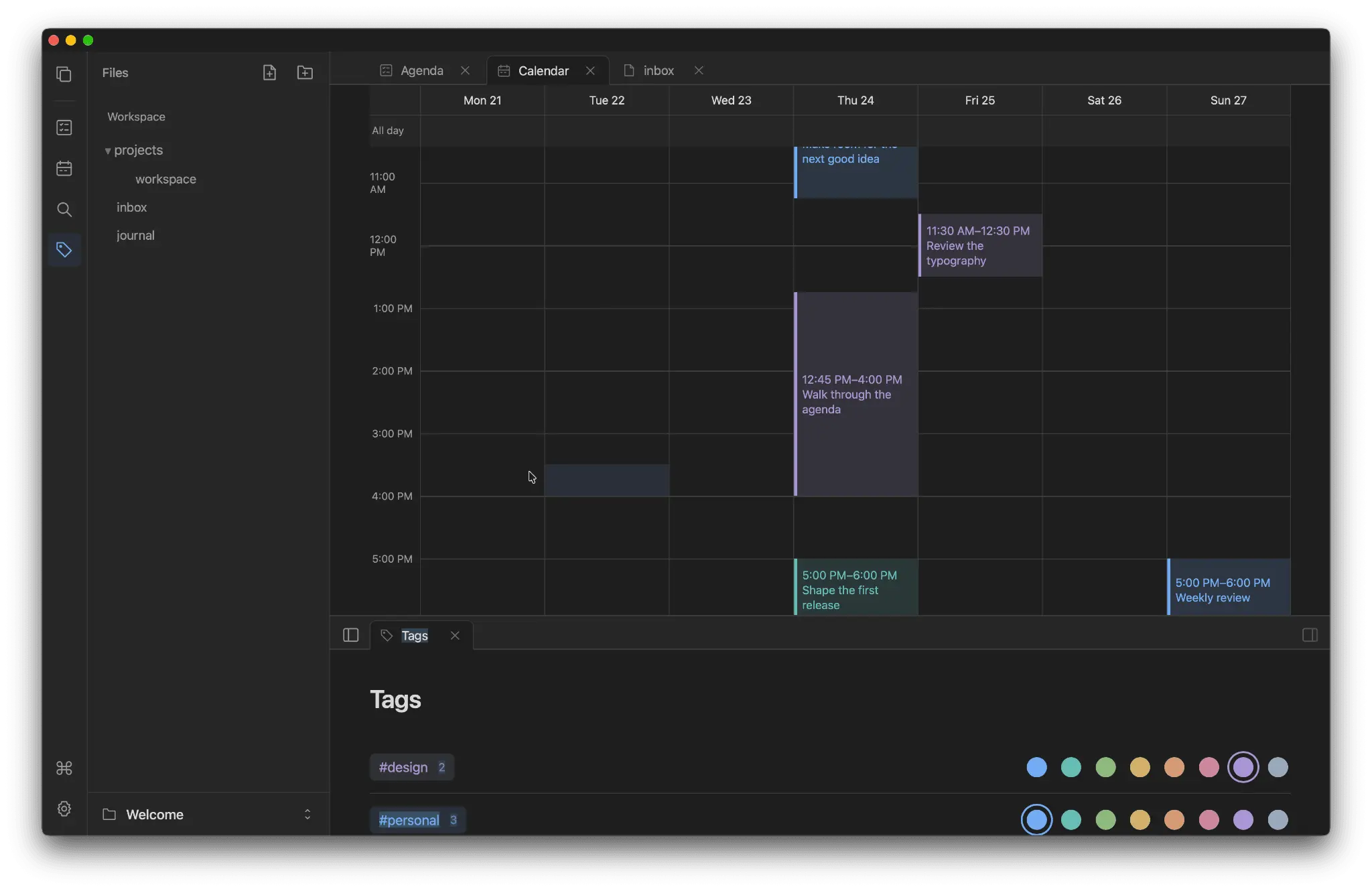Viewport: 1372px width, 891px height.
Task: Open the Weekly review event on Sunday
Action: pos(1229,587)
